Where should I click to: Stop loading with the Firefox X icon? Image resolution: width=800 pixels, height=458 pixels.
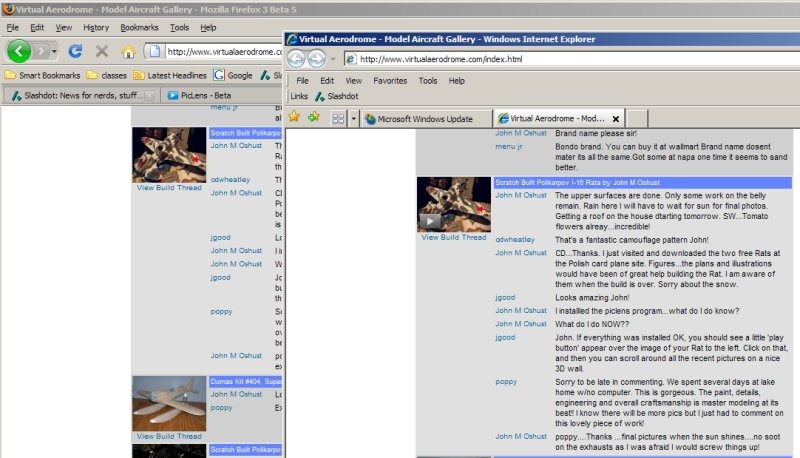coord(102,51)
